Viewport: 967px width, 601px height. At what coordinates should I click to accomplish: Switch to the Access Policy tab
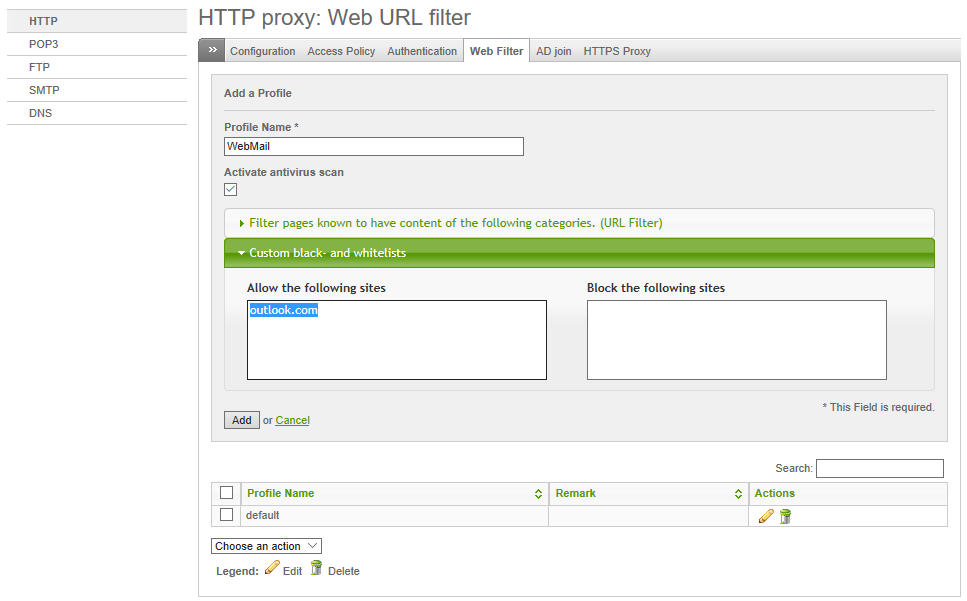341,51
